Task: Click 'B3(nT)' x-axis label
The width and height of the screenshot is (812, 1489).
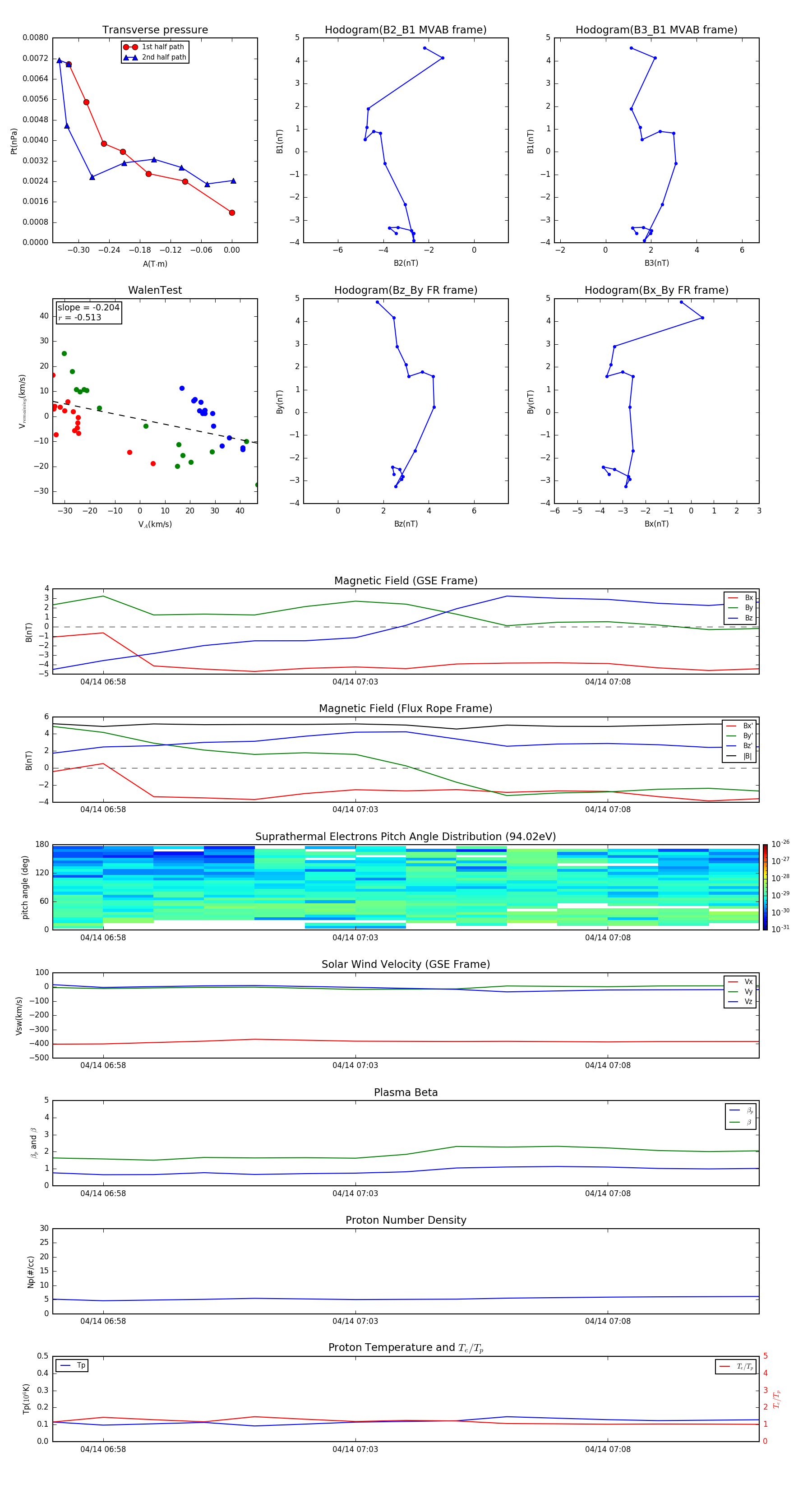Action: point(656,263)
